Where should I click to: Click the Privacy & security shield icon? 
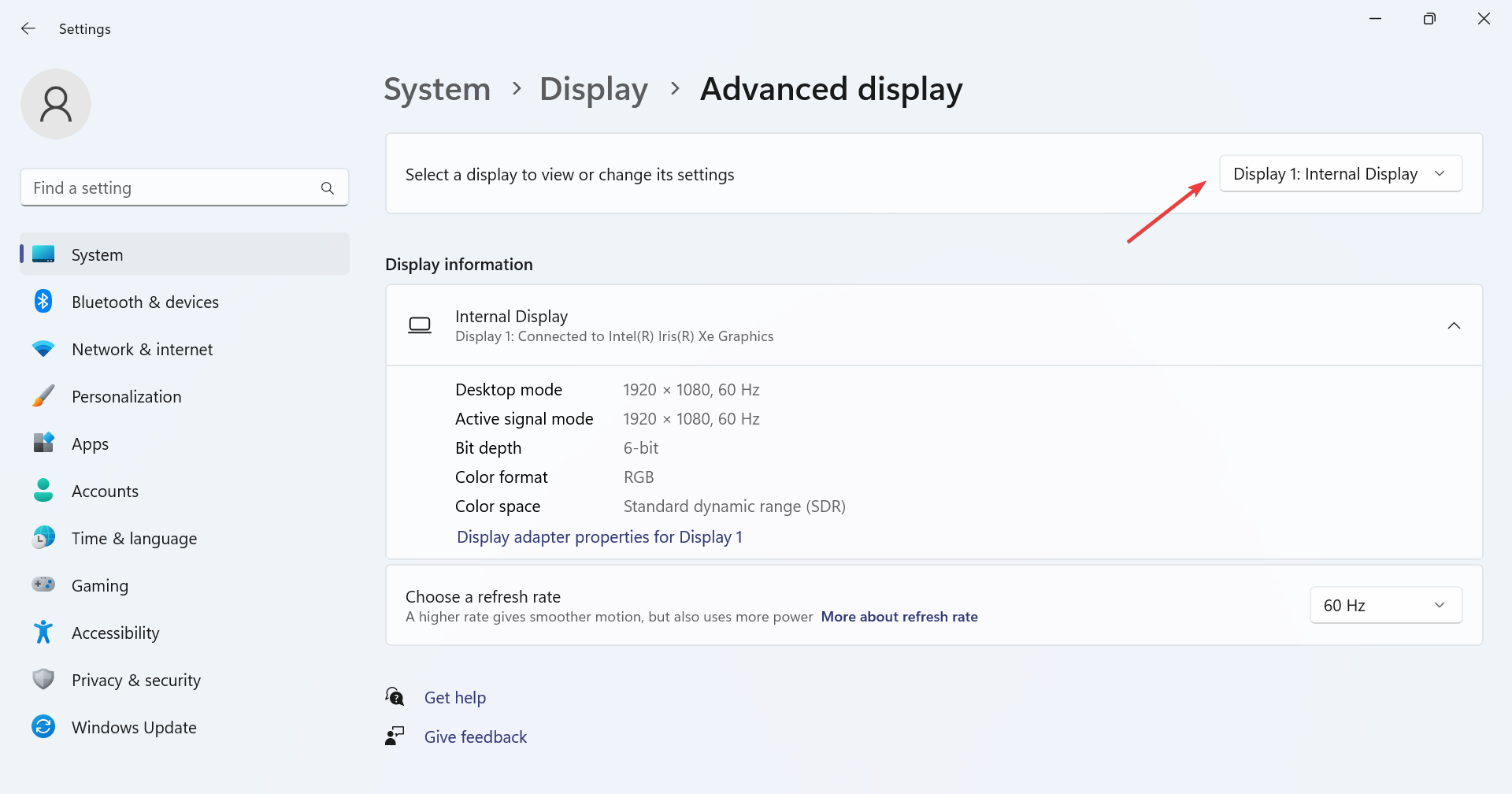(43, 679)
